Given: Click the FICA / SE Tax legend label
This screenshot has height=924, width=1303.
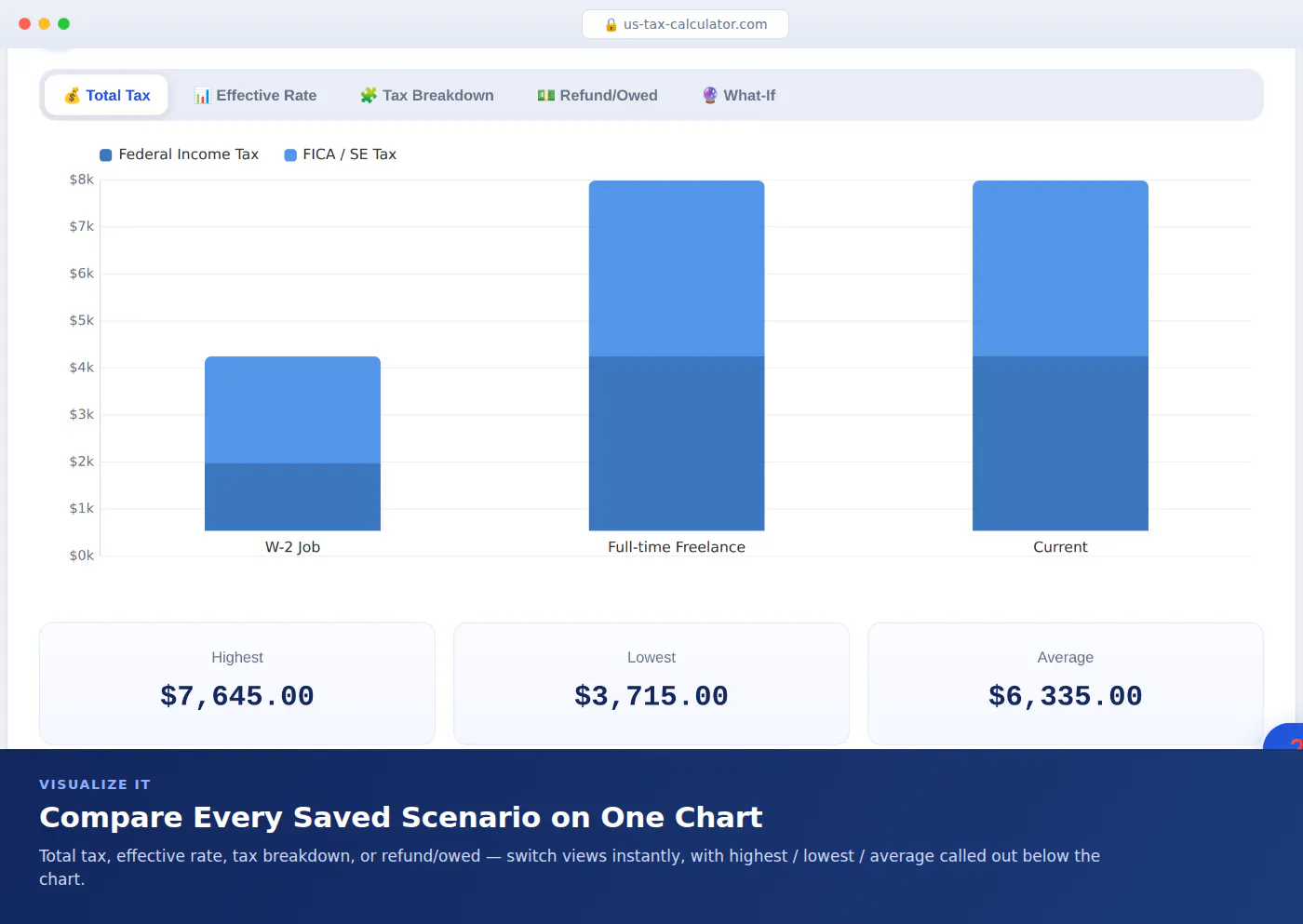Looking at the screenshot, I should (350, 154).
